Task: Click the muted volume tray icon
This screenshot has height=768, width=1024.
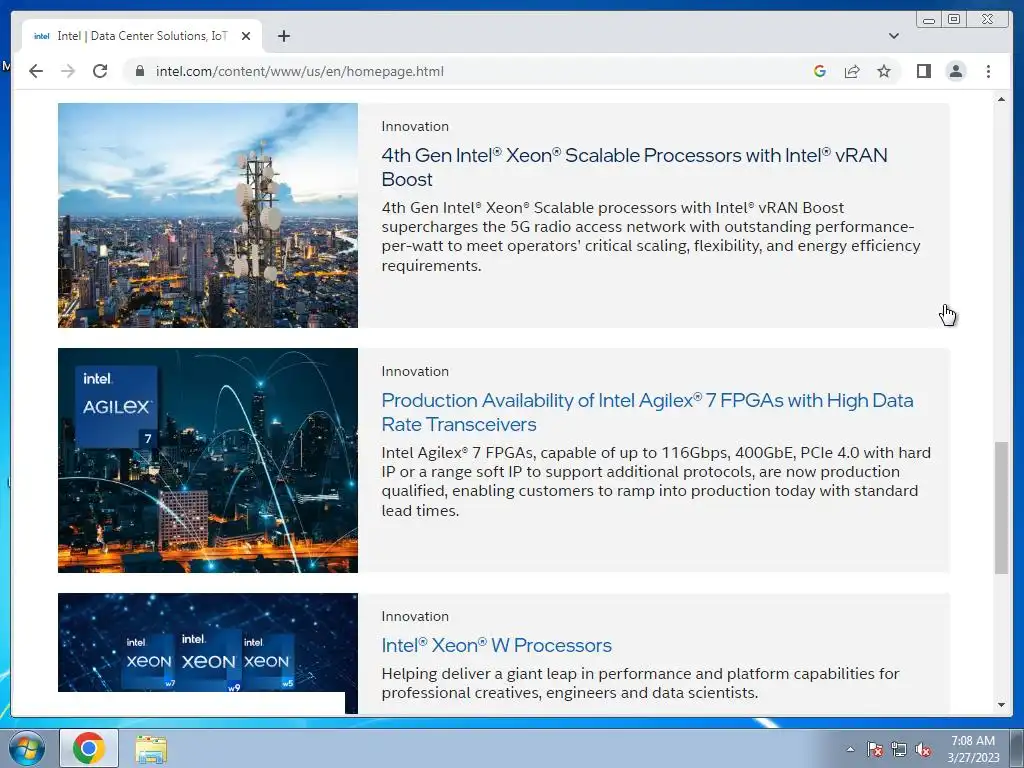Action: pyautogui.click(x=923, y=749)
